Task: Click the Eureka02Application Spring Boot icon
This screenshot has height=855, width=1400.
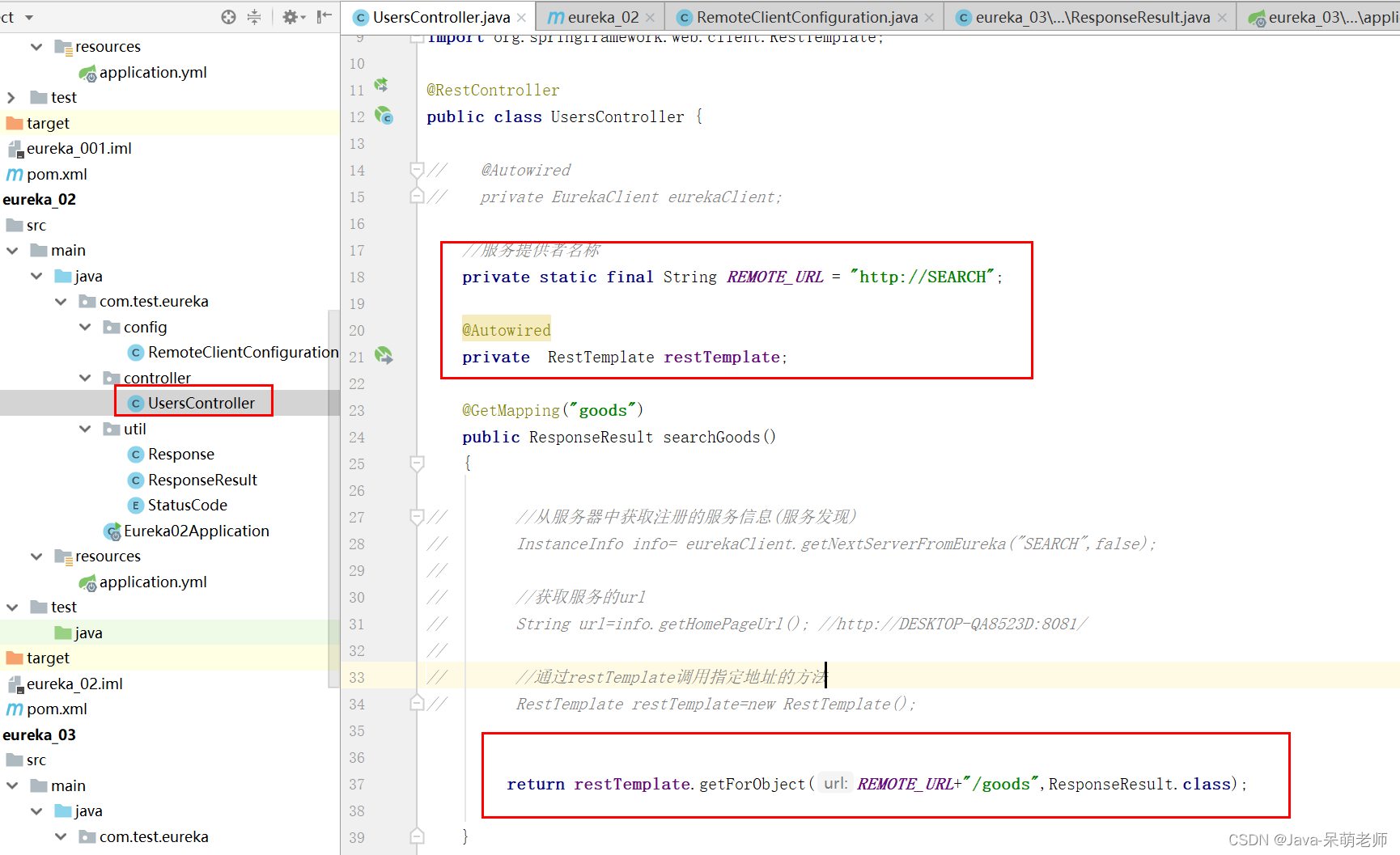Action: pyautogui.click(x=112, y=531)
